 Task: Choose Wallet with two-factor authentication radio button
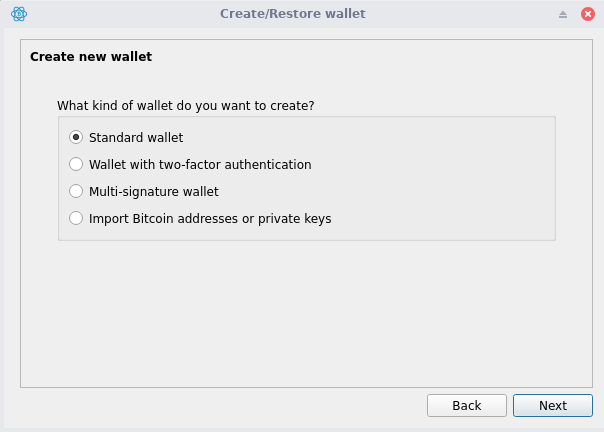[x=76, y=164]
